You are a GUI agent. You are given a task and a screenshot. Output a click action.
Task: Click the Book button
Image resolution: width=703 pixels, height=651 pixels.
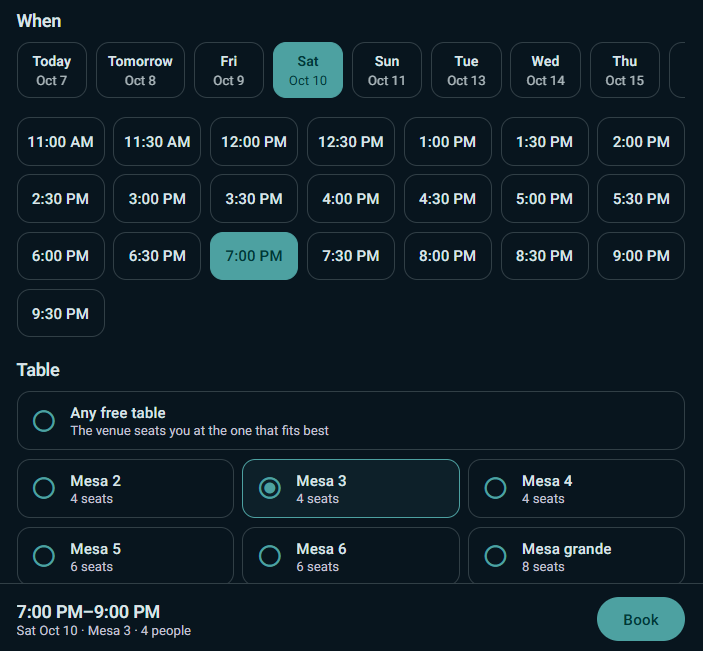pos(641,619)
